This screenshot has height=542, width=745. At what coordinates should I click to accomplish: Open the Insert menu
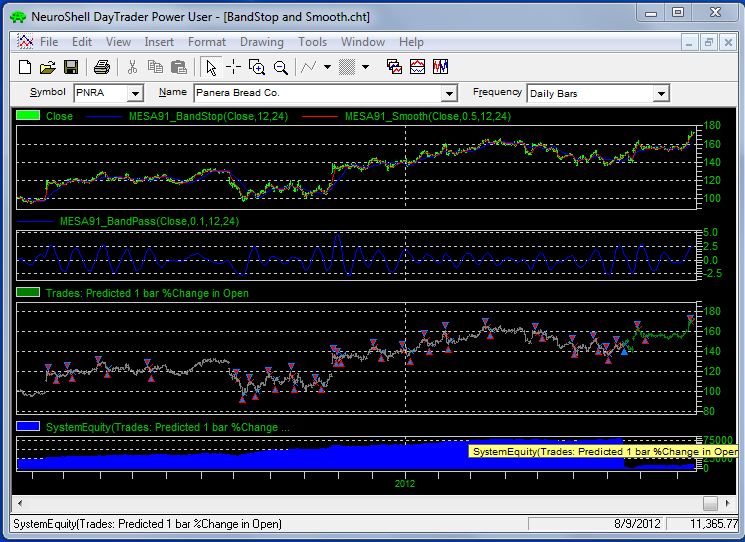[159, 42]
